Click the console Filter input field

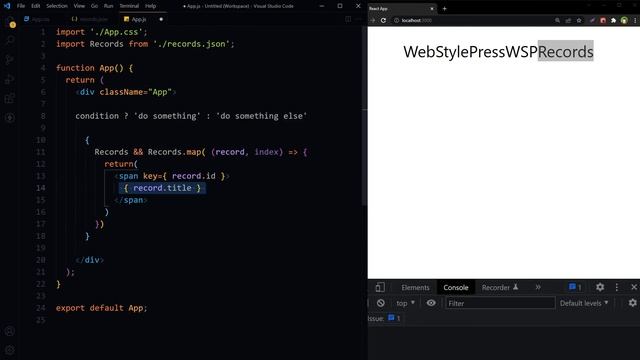(x=500, y=303)
